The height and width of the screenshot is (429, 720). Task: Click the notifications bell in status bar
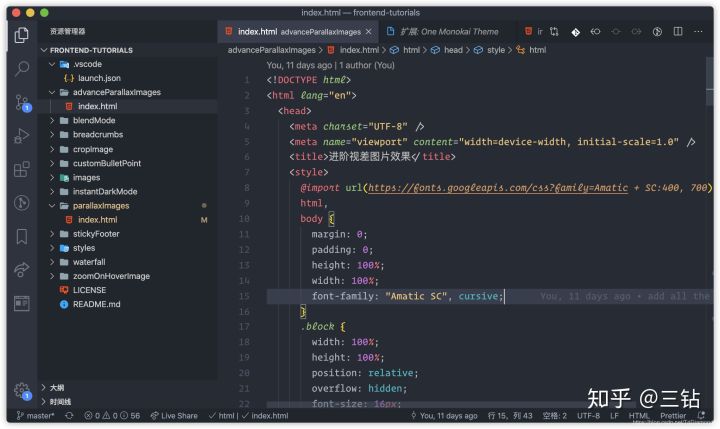[701, 415]
